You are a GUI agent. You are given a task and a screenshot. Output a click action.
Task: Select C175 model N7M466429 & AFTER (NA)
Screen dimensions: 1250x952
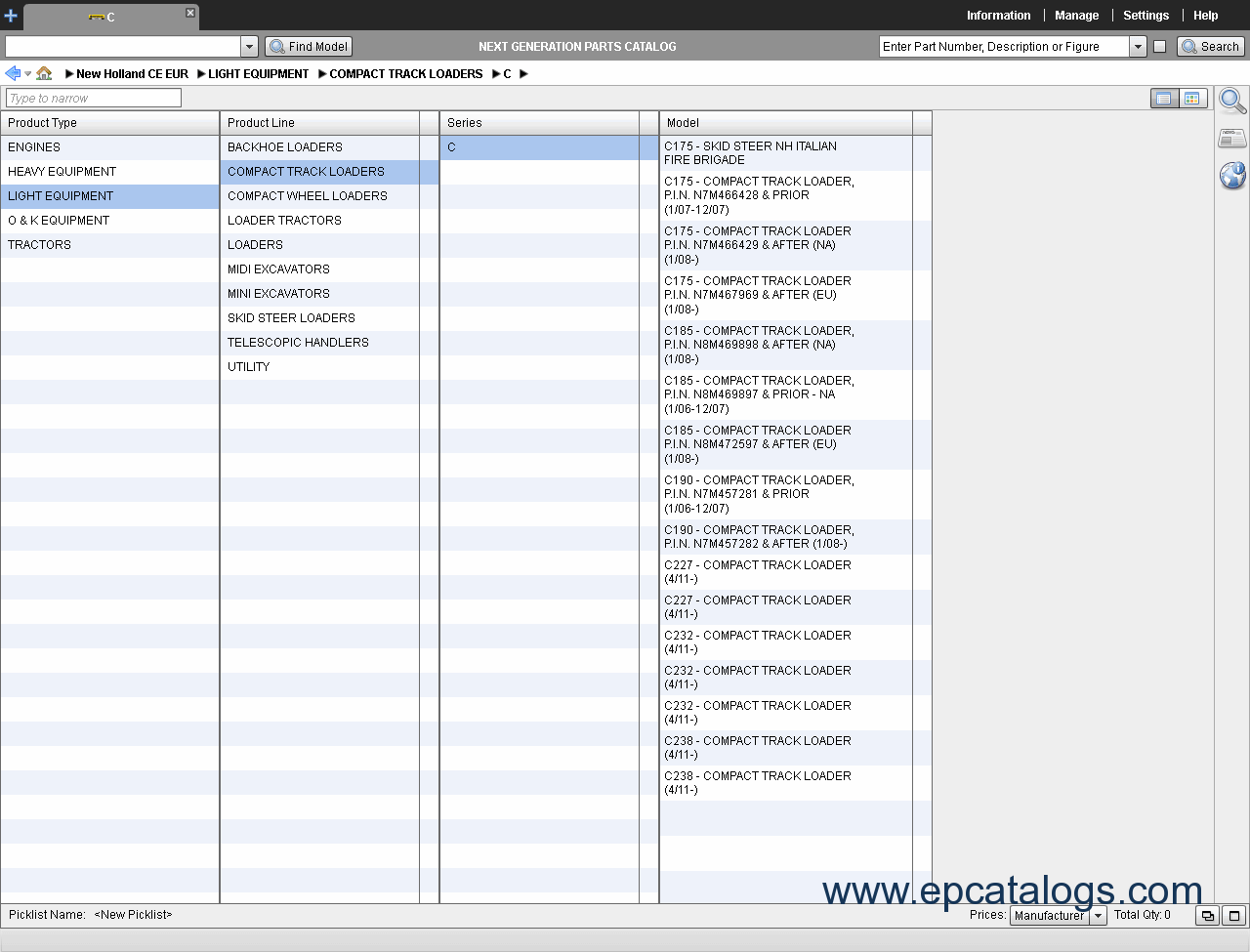[796, 245]
